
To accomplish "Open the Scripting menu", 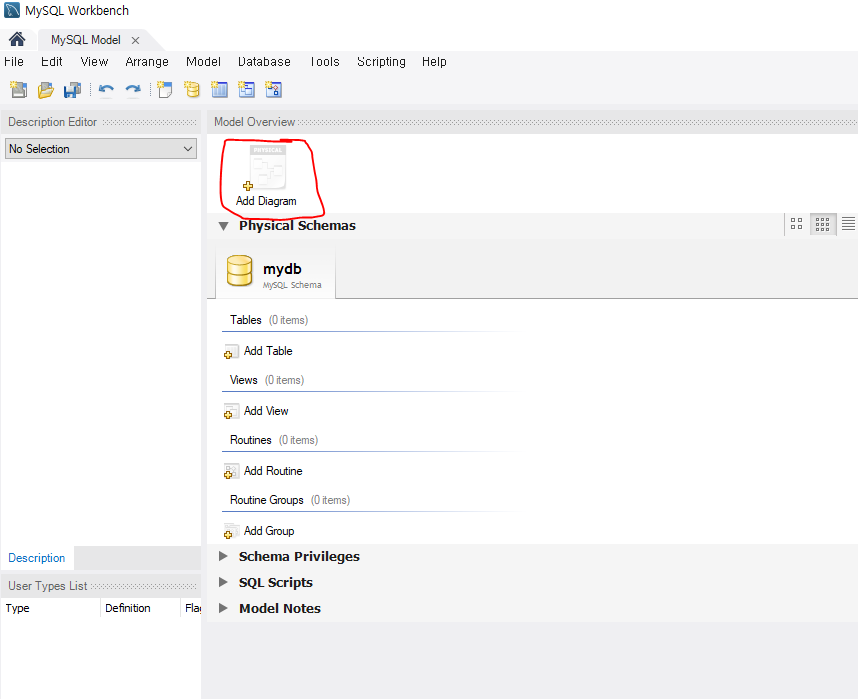I will pos(381,62).
